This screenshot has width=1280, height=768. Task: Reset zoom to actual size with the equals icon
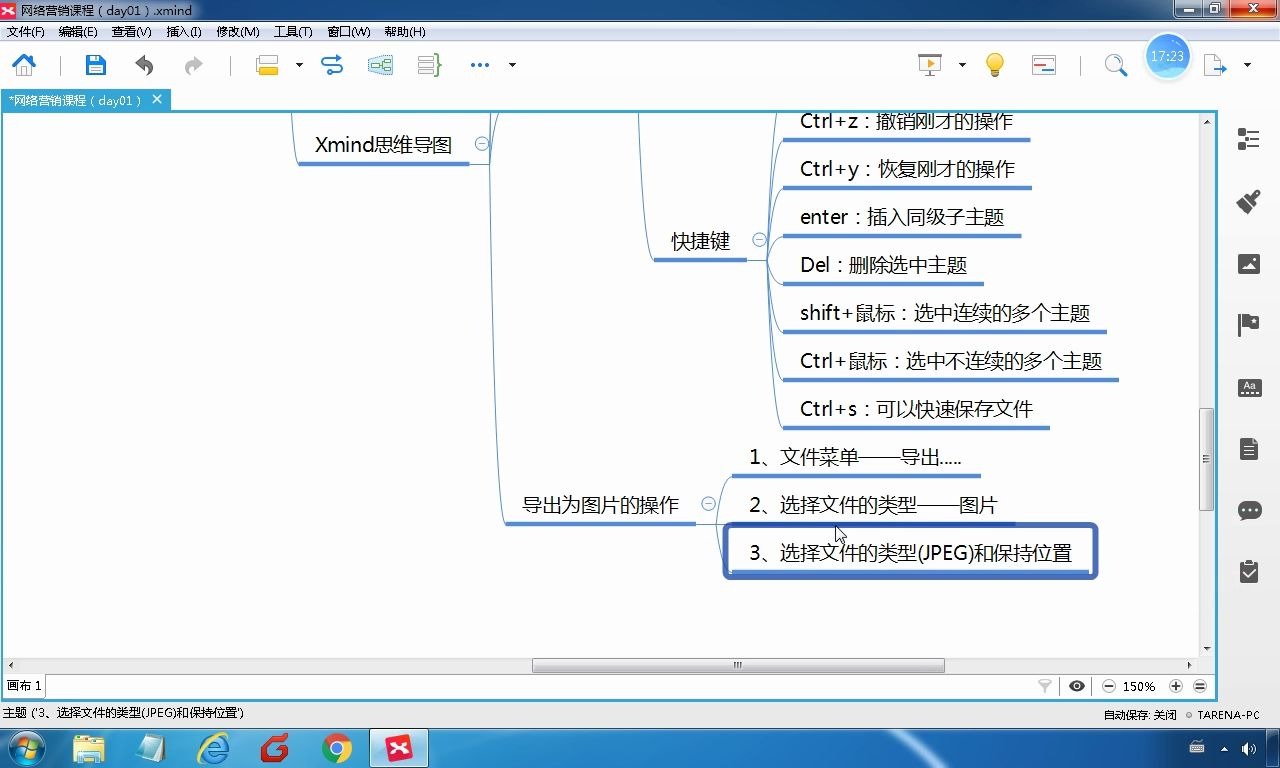pos(1200,686)
